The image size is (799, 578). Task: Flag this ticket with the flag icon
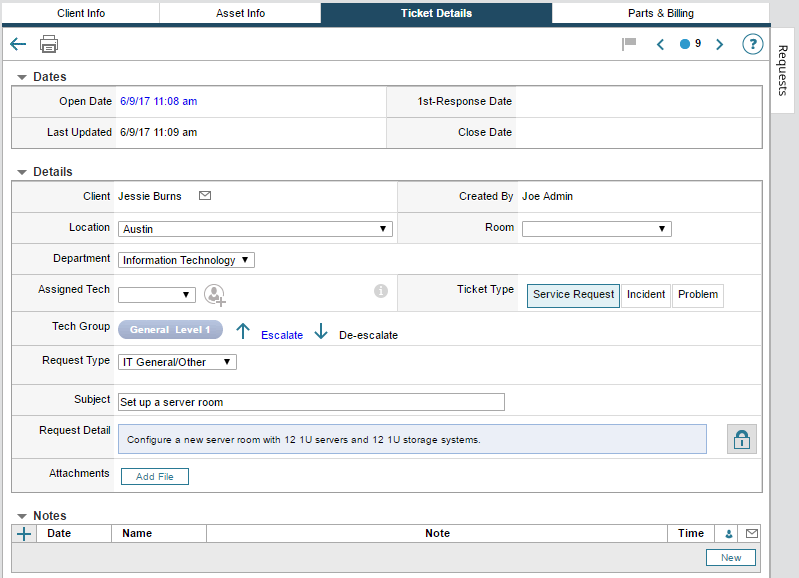629,44
